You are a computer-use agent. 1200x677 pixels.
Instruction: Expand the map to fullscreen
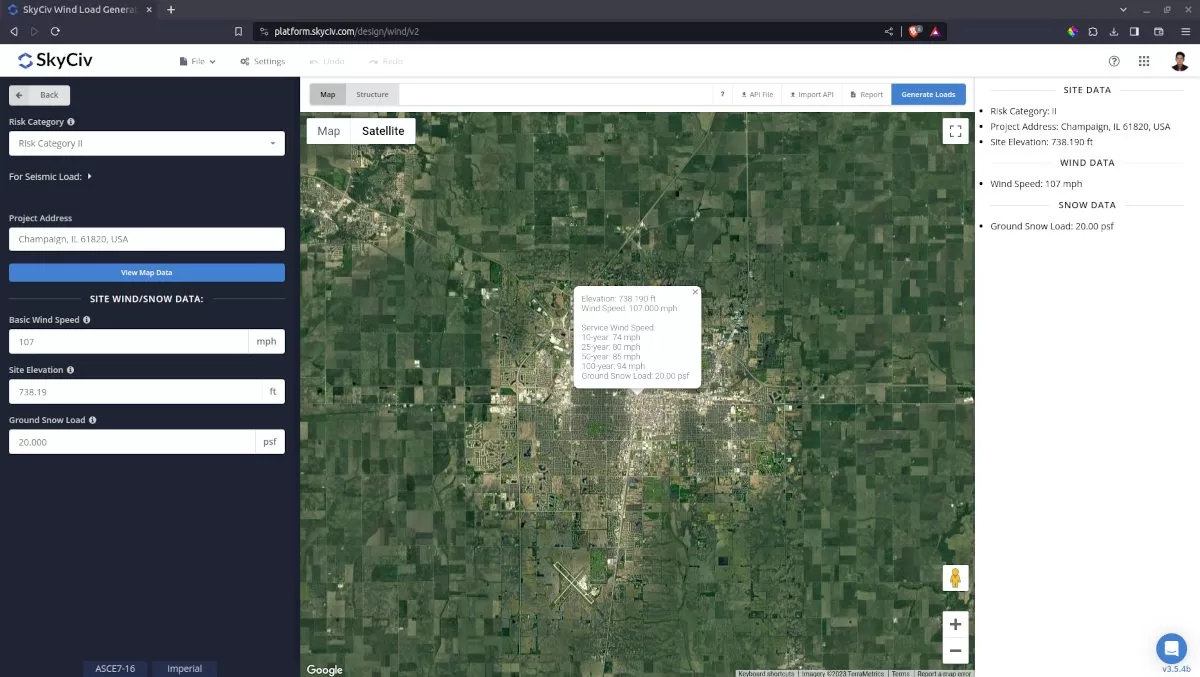954,130
